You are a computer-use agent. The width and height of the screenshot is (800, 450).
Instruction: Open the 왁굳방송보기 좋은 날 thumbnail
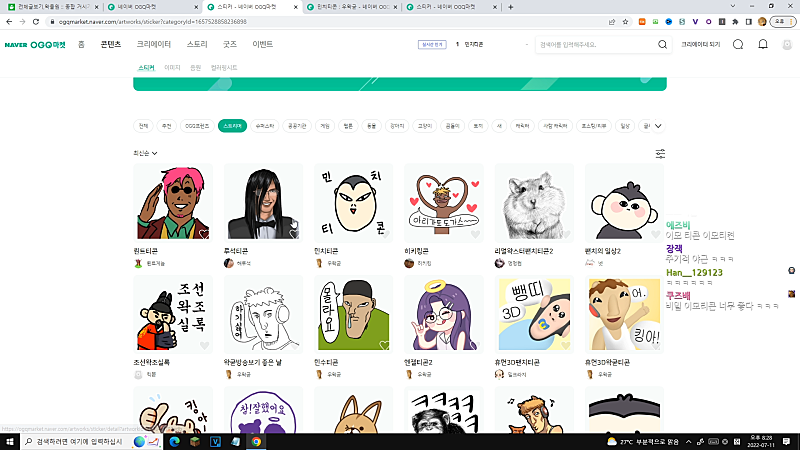[263, 314]
